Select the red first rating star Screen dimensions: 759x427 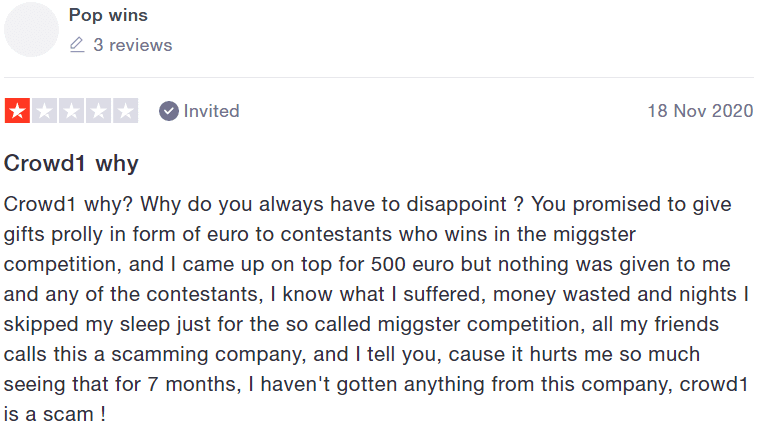tap(17, 111)
